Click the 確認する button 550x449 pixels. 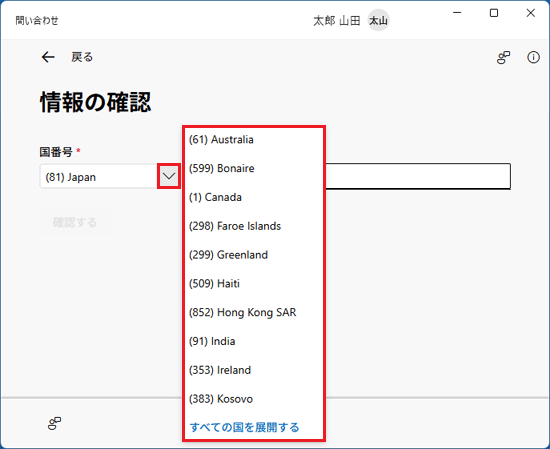click(x=75, y=222)
